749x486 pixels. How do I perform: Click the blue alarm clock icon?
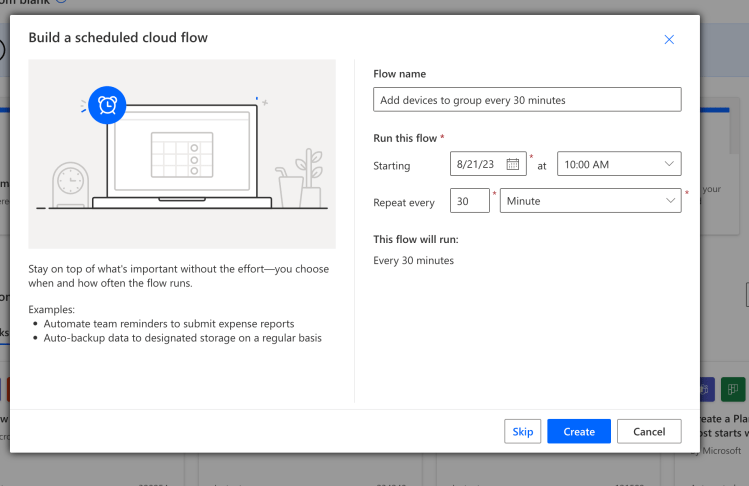click(x=106, y=105)
